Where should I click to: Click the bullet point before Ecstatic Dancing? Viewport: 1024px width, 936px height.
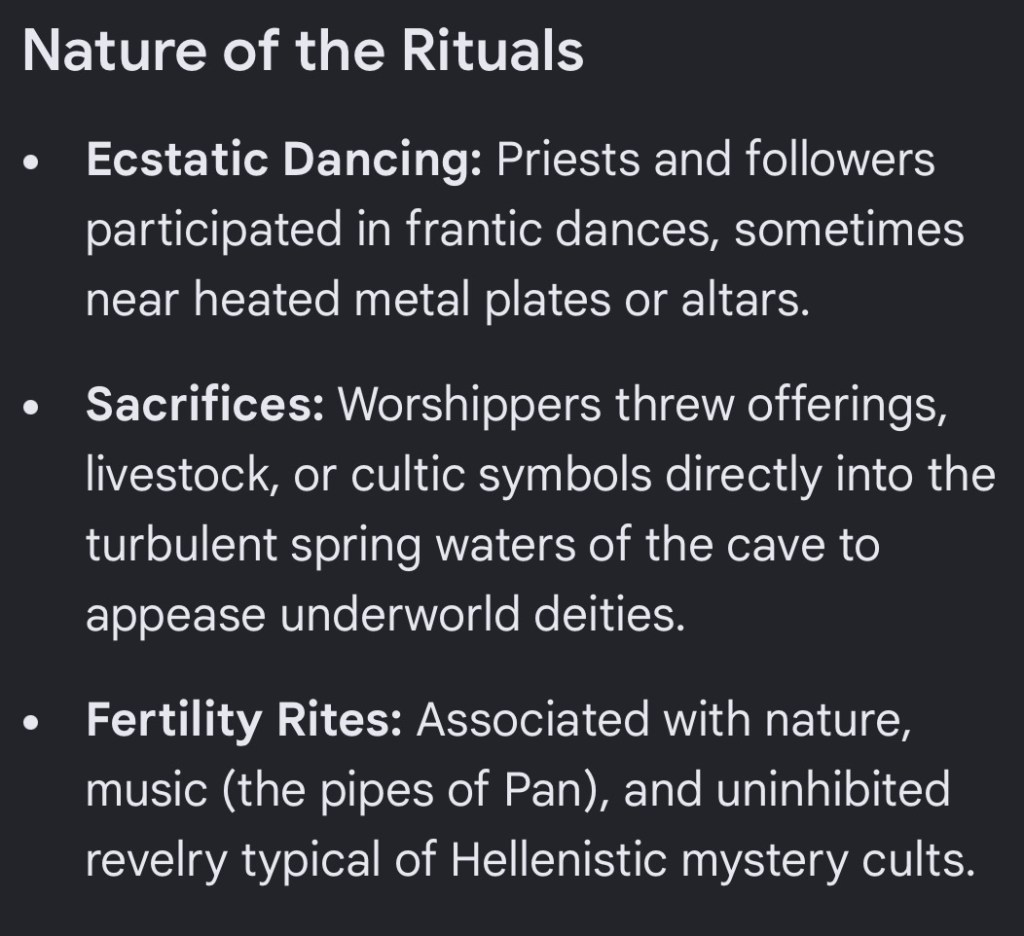(x=31, y=163)
